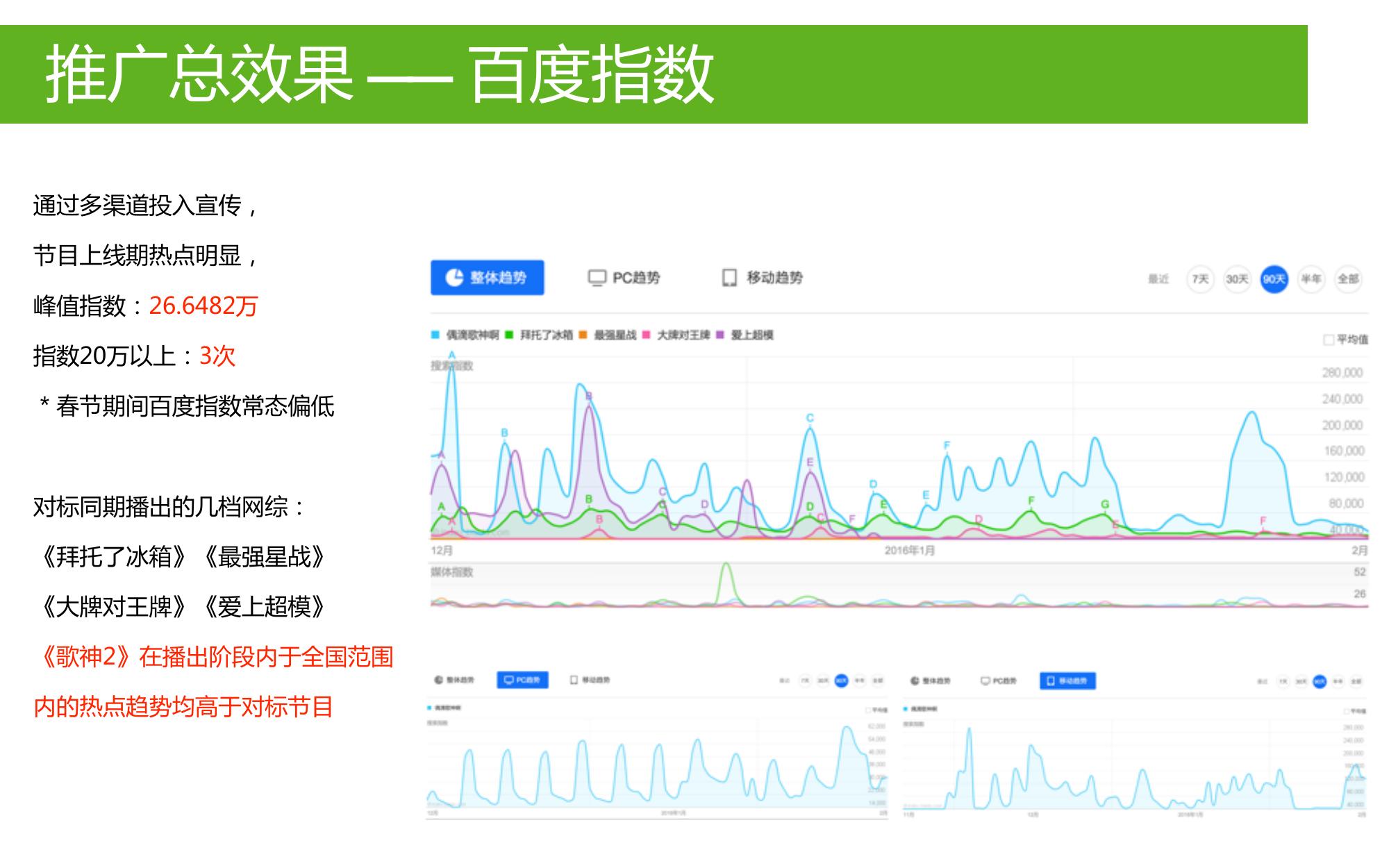The width and height of the screenshot is (1389, 868).
Task: Select the 整体趋势 tab in the main chart
Action: 487,278
